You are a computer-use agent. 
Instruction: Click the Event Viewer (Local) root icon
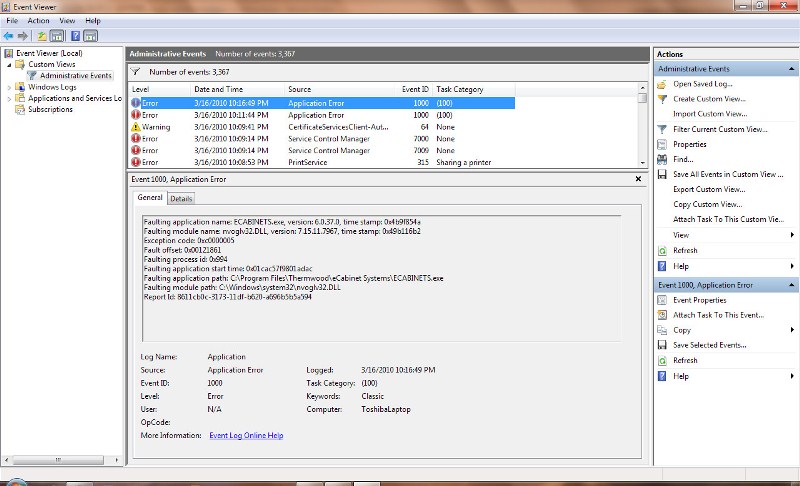[x=8, y=53]
